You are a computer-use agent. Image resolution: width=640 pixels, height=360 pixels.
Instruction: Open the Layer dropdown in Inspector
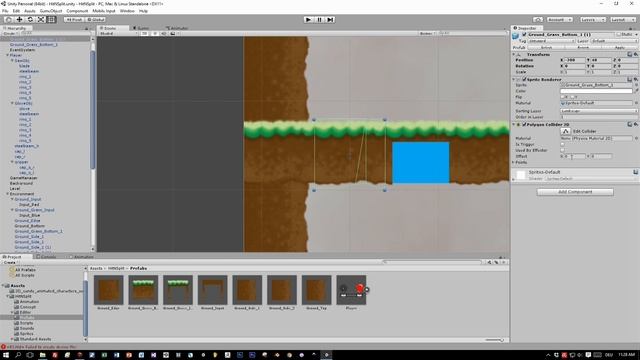pyautogui.click(x=614, y=41)
